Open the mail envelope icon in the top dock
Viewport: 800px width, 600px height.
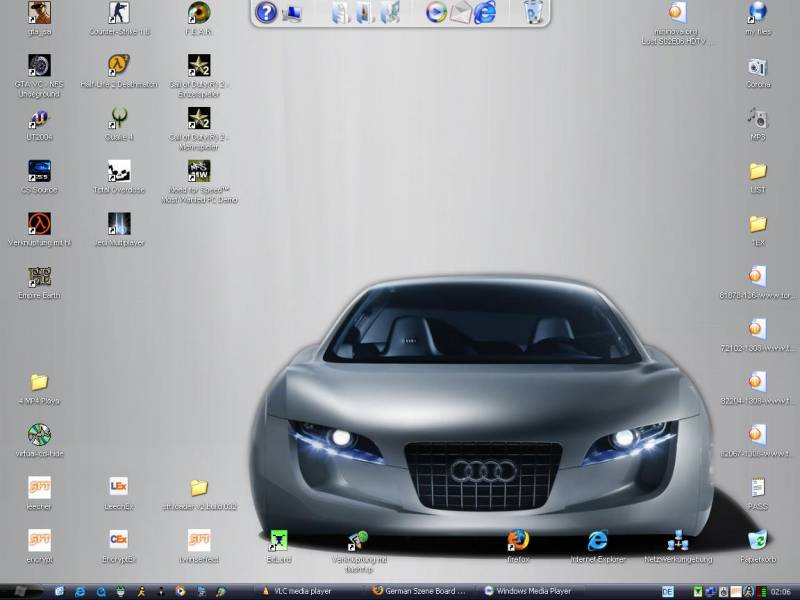(461, 13)
